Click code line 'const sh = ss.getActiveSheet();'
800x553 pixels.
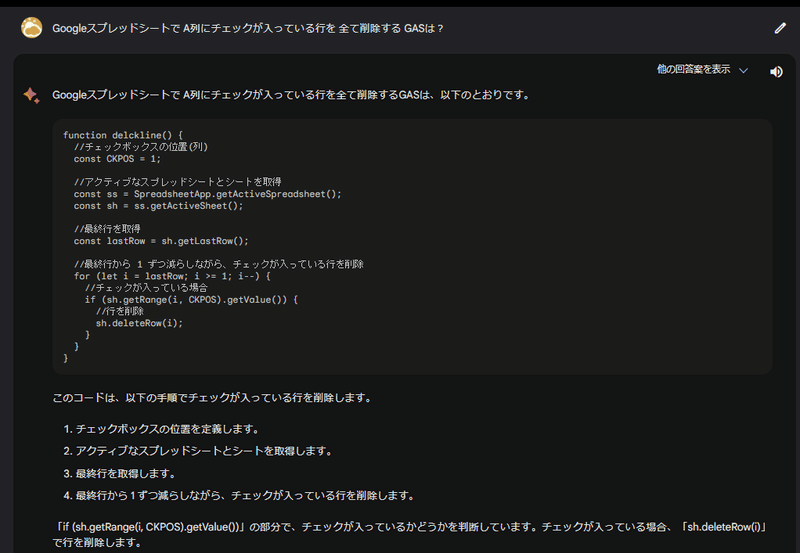pos(158,206)
